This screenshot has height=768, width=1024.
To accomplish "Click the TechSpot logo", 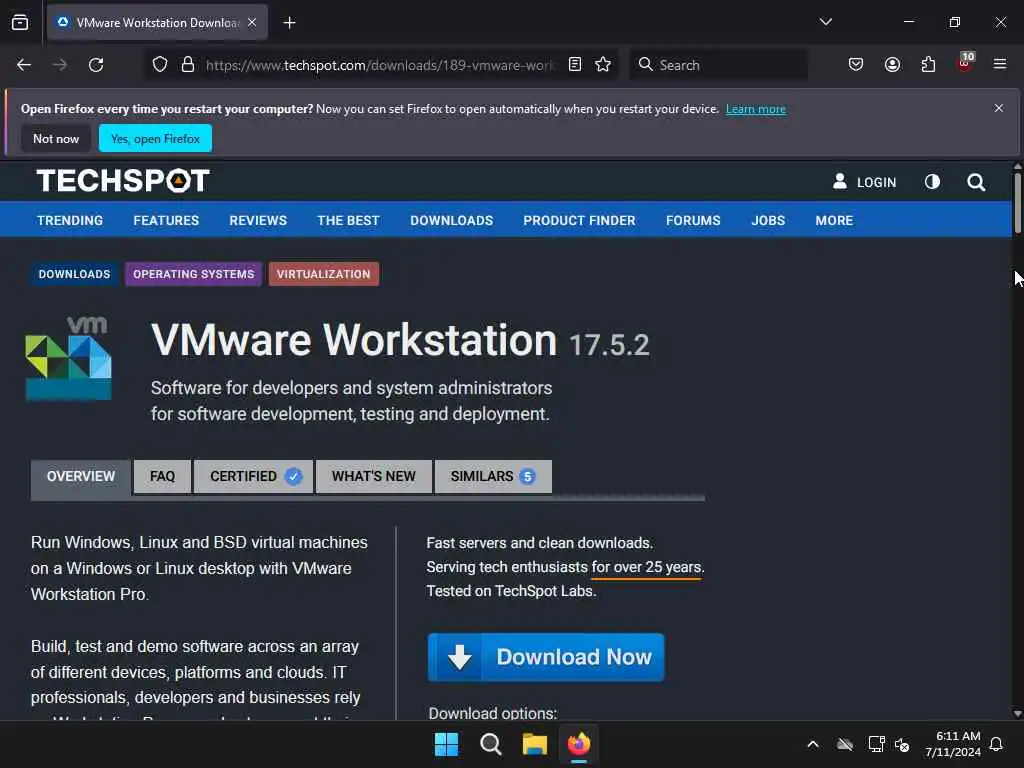I will 123,181.
